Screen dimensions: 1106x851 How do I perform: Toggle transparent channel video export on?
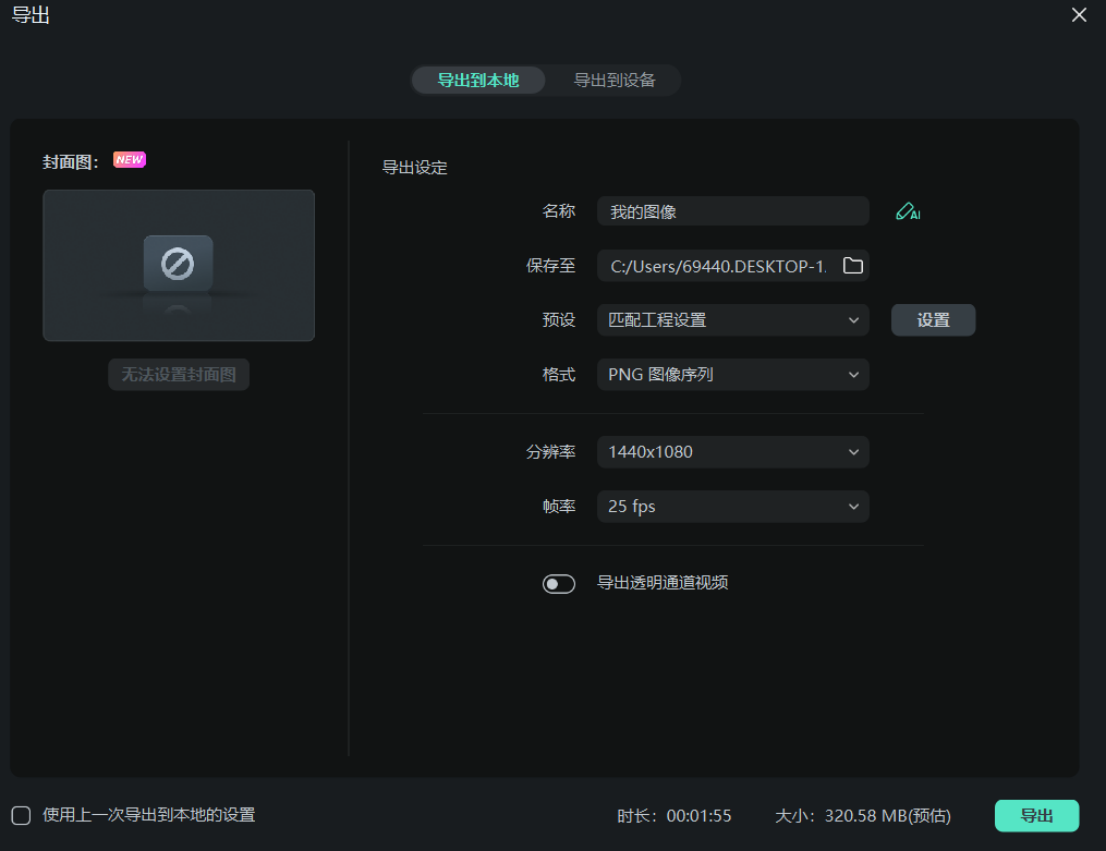coord(559,583)
